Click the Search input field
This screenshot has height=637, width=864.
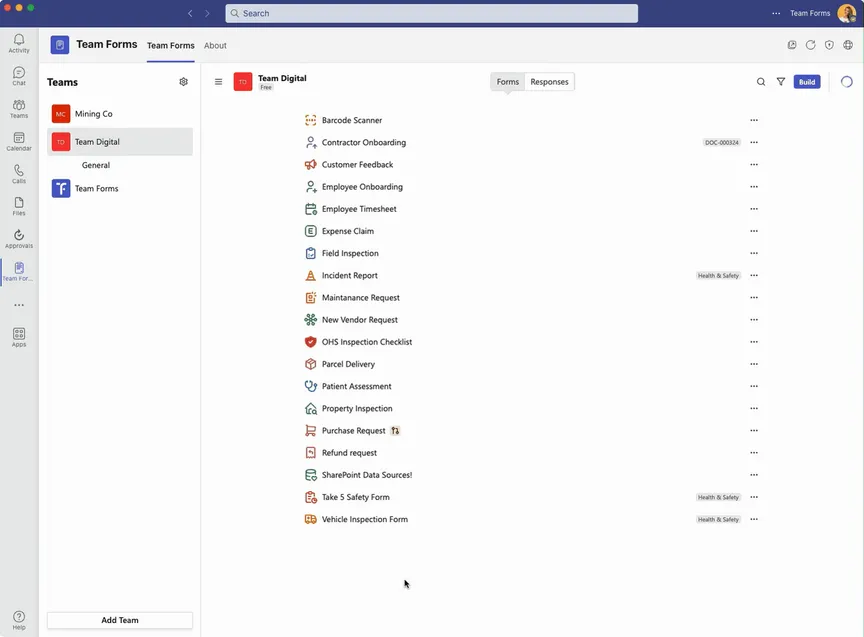tap(431, 13)
